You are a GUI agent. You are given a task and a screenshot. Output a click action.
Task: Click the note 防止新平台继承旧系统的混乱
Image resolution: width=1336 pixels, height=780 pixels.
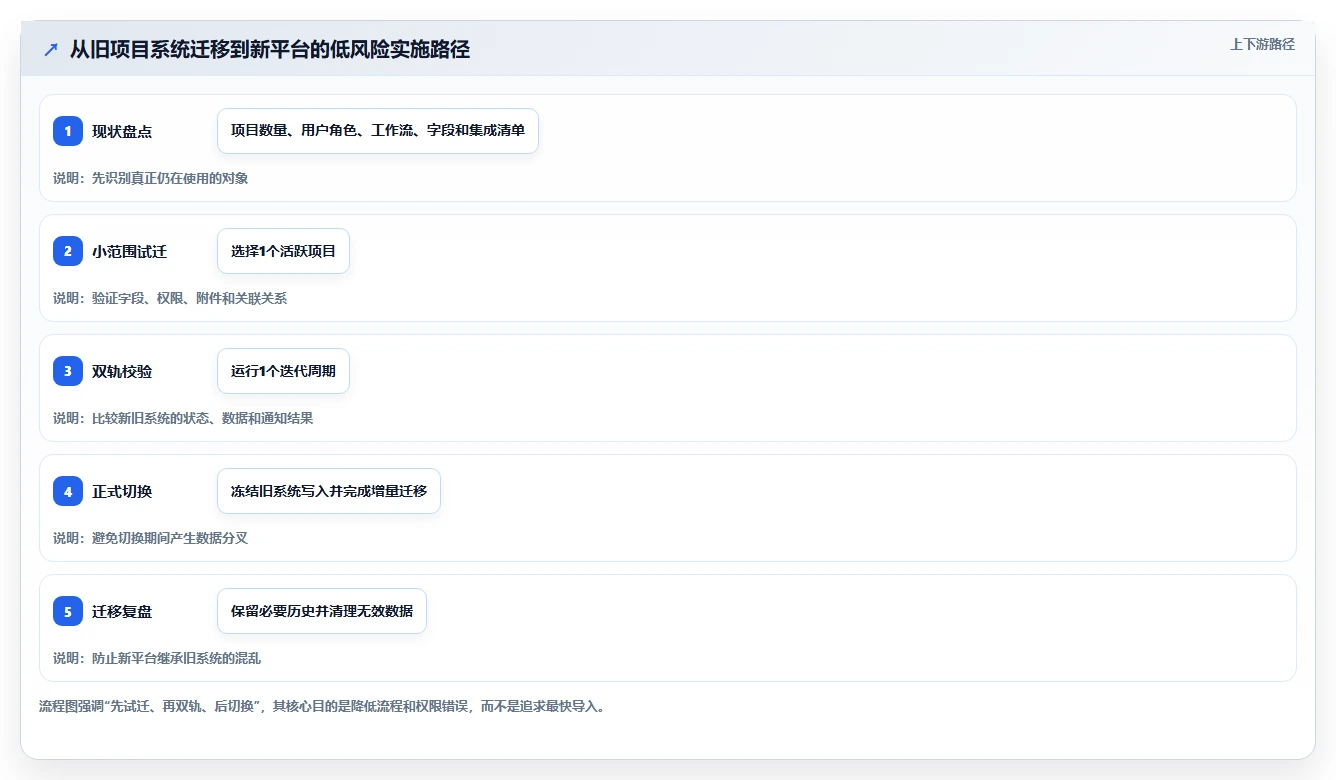157,658
